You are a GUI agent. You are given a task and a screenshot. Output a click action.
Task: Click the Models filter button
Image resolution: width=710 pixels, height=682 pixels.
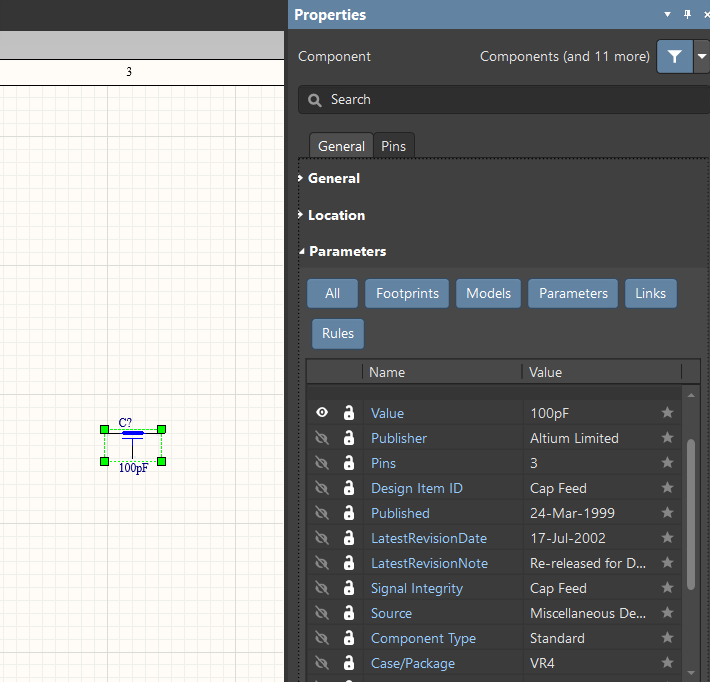click(488, 293)
